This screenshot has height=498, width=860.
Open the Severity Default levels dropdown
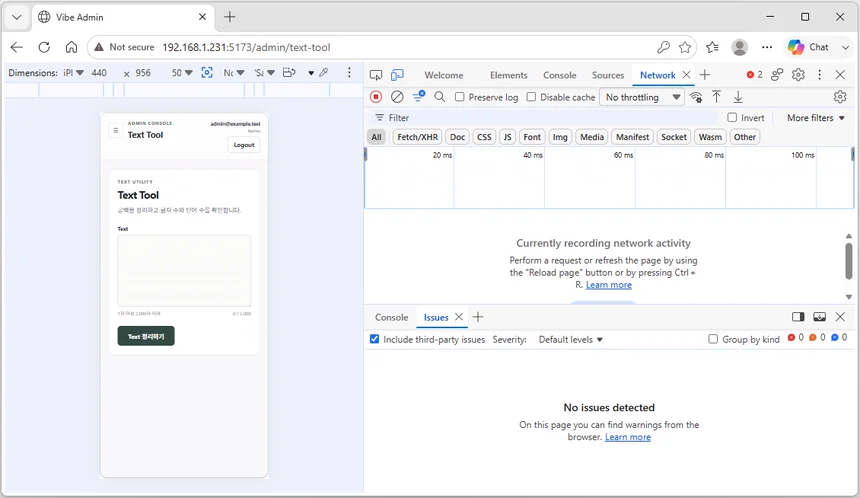(570, 339)
